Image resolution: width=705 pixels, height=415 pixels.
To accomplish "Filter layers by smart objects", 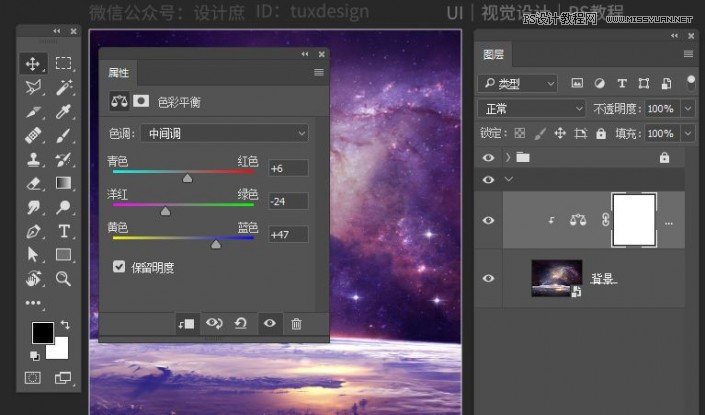I will 666,83.
